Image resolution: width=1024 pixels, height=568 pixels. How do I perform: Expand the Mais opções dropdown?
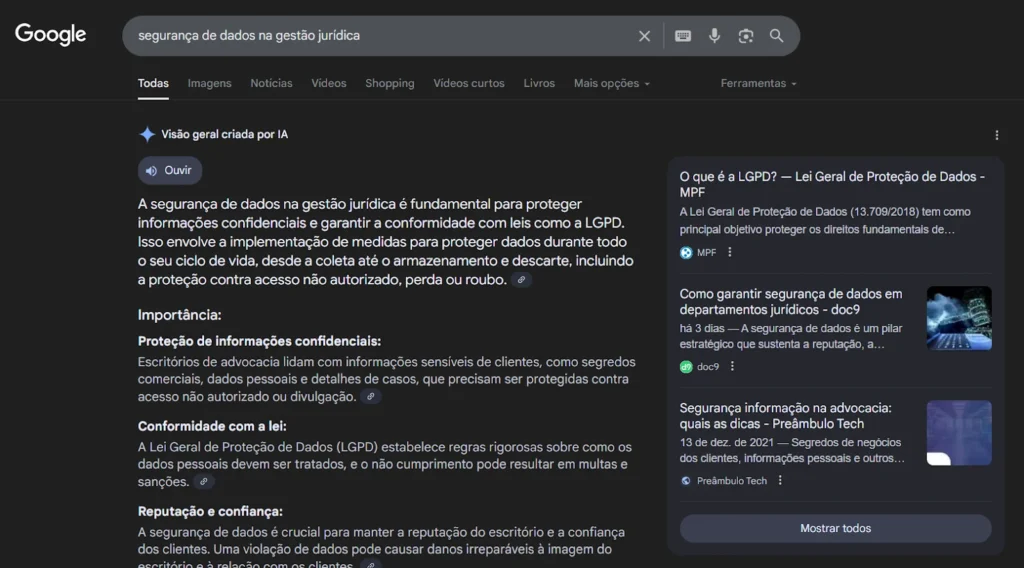(x=611, y=84)
